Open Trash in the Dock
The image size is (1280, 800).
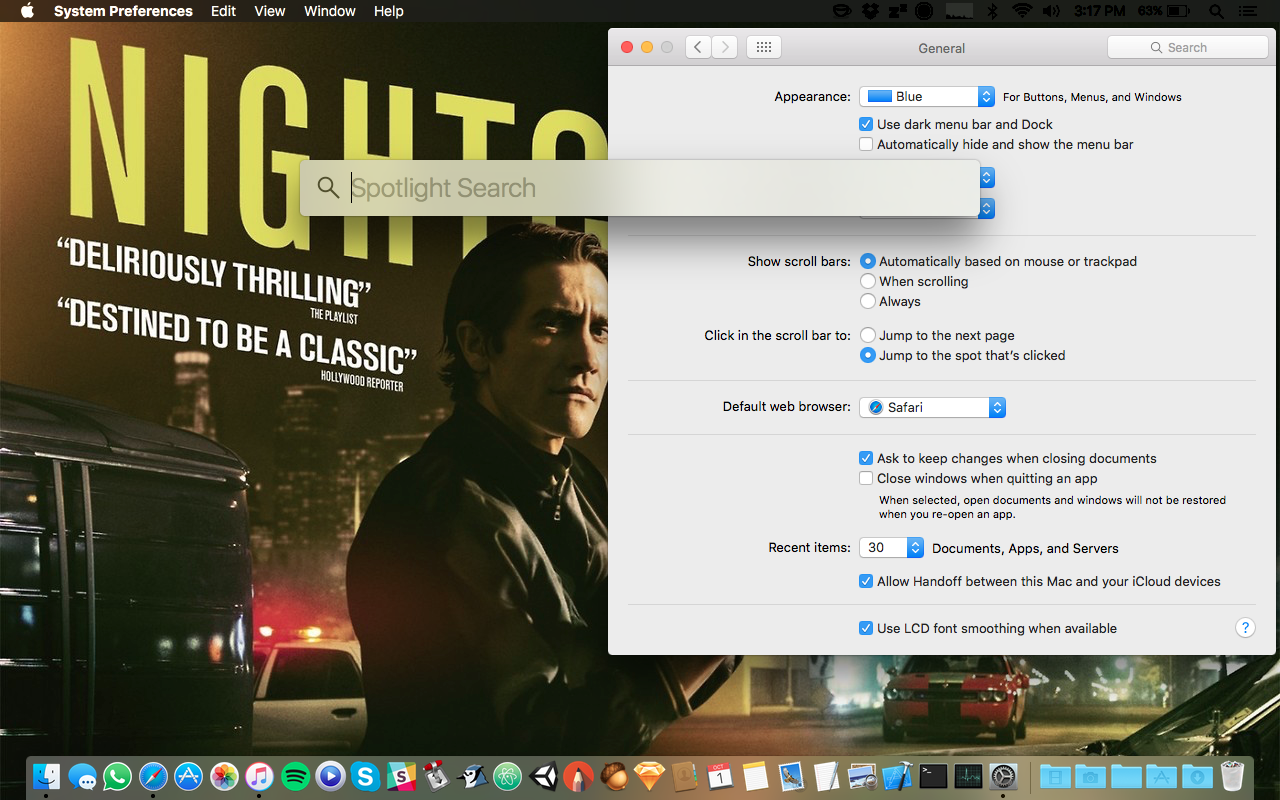pos(1232,776)
